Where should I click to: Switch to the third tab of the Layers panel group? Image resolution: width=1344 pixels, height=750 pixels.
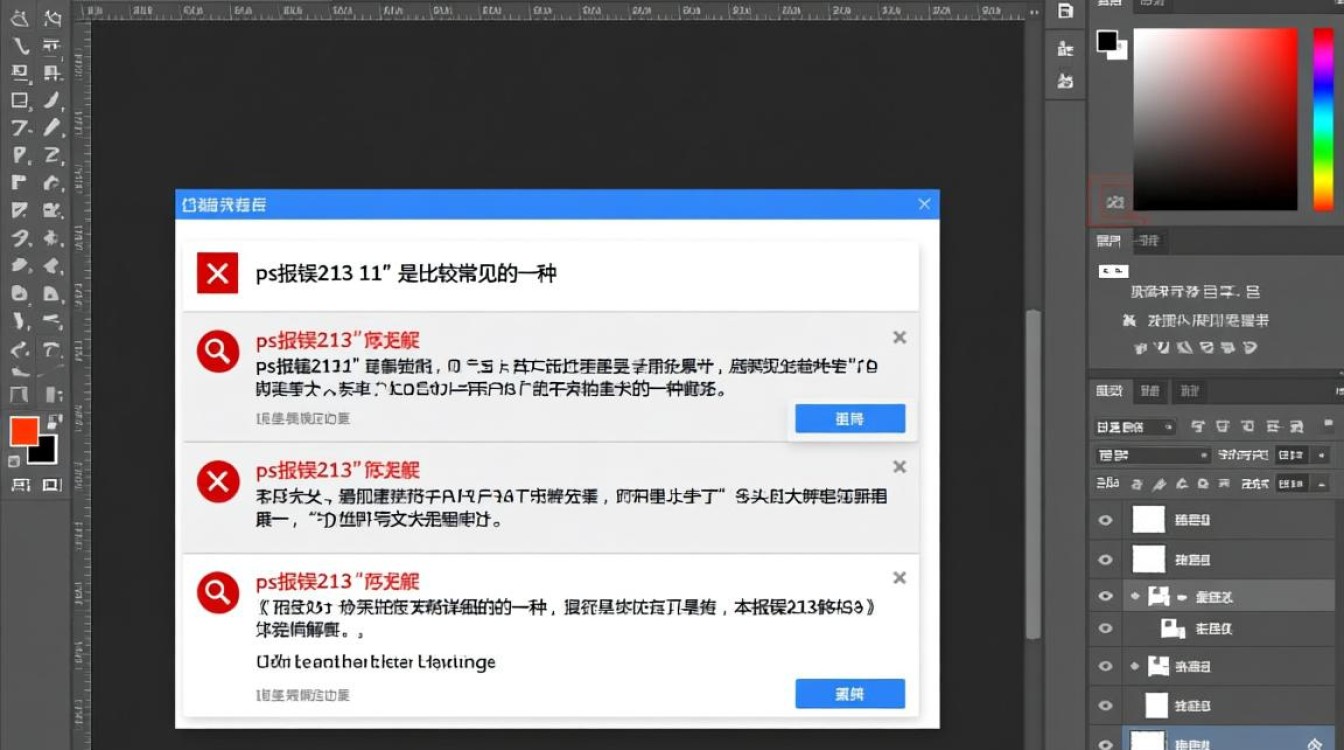(1187, 391)
